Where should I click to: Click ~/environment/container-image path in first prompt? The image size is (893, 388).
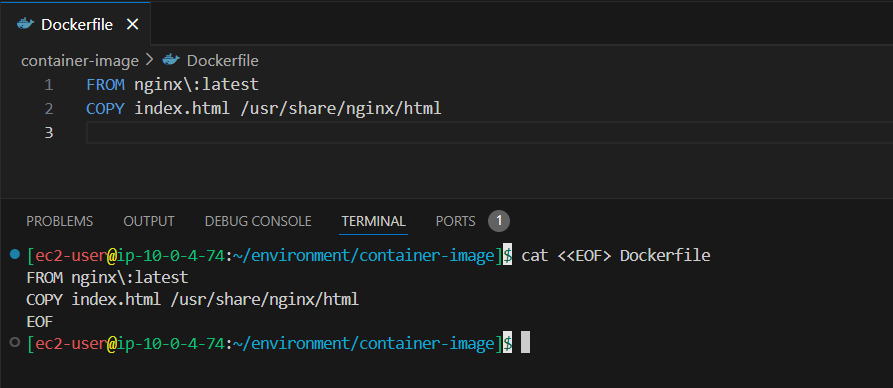click(x=364, y=256)
